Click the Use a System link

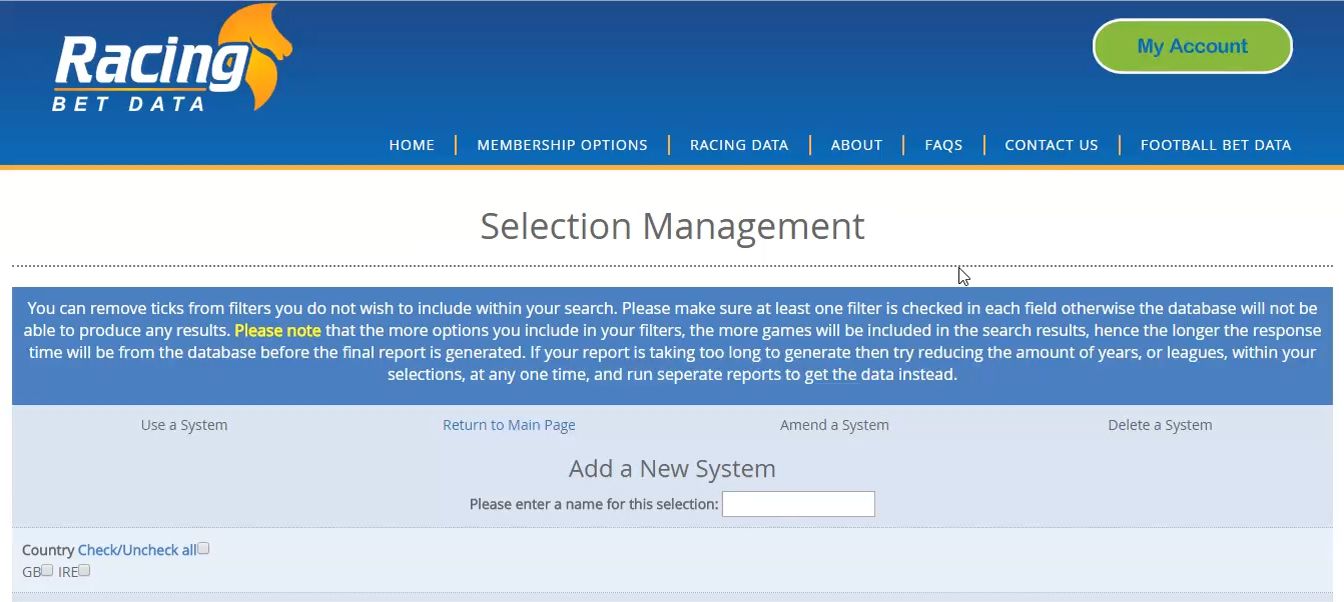coord(184,425)
